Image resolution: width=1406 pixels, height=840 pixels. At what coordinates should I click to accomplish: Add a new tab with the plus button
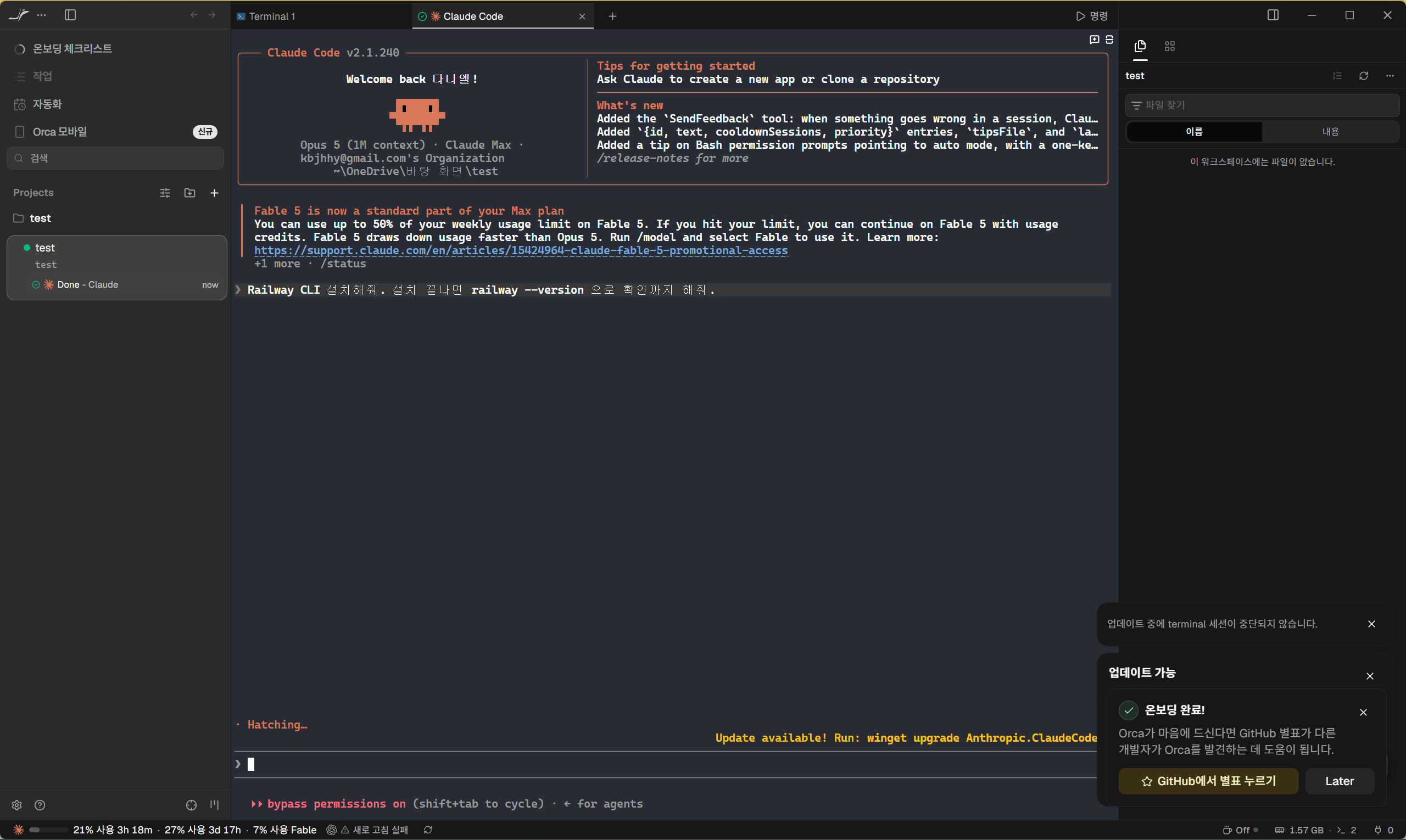(612, 16)
